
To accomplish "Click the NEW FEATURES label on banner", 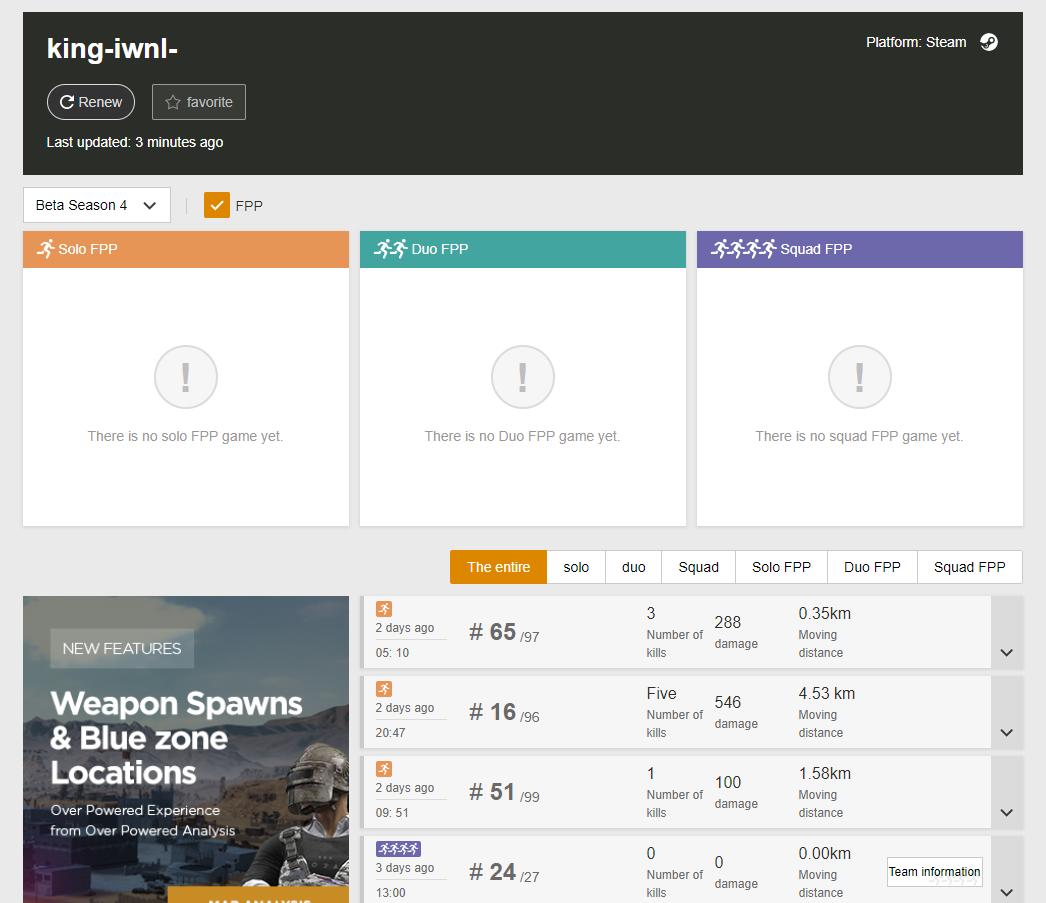I will [122, 648].
